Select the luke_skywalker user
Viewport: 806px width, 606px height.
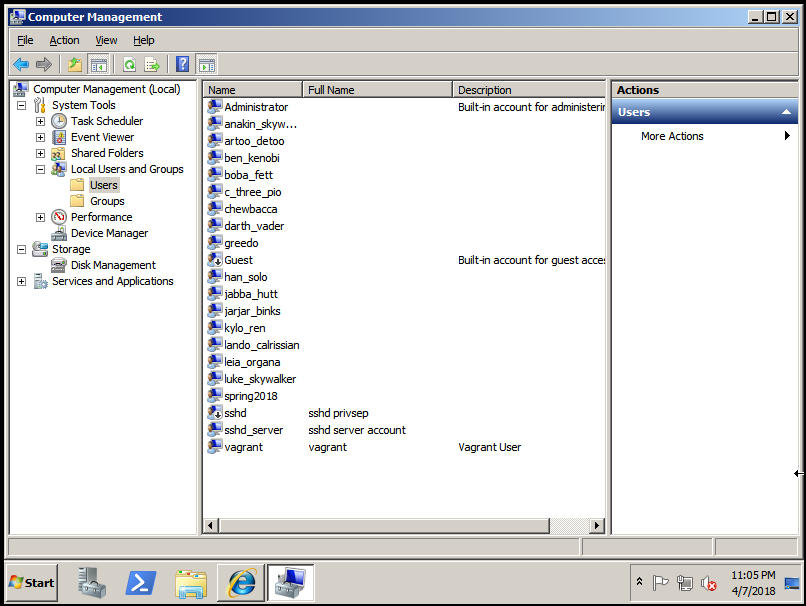pos(260,379)
